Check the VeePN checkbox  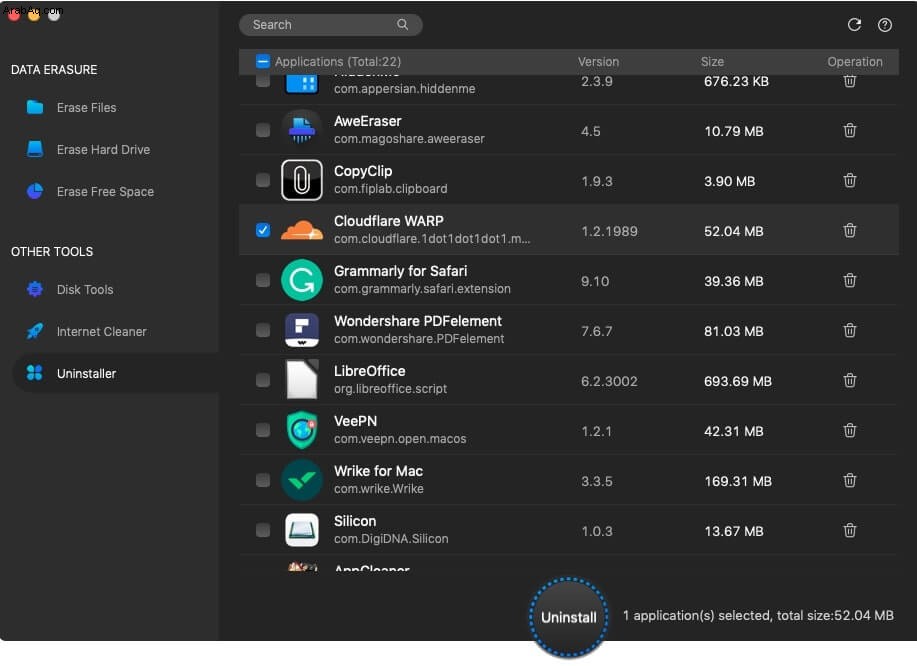263,430
